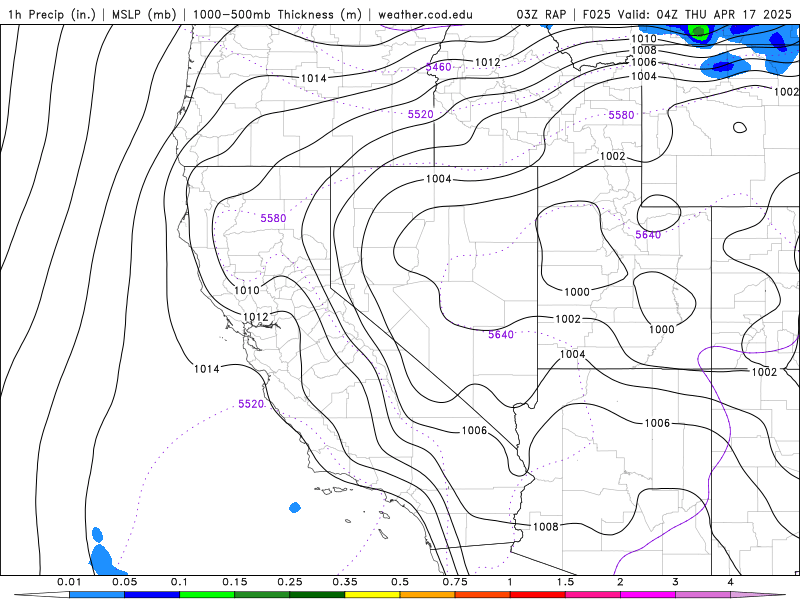The width and height of the screenshot is (800, 600).
Task: Click the '4' legend value
Action: click(x=730, y=582)
